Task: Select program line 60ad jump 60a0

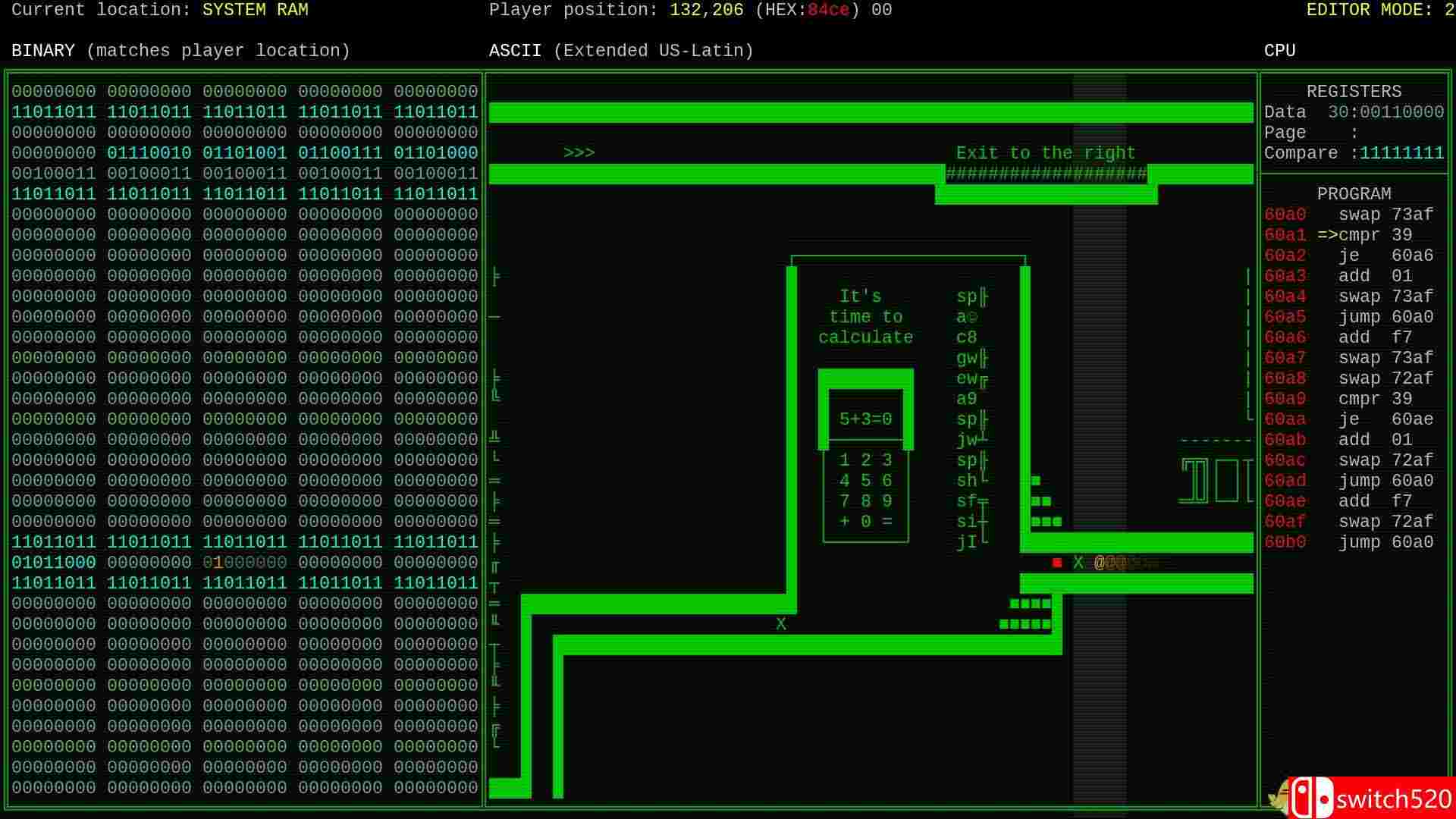Action: coord(1349,481)
